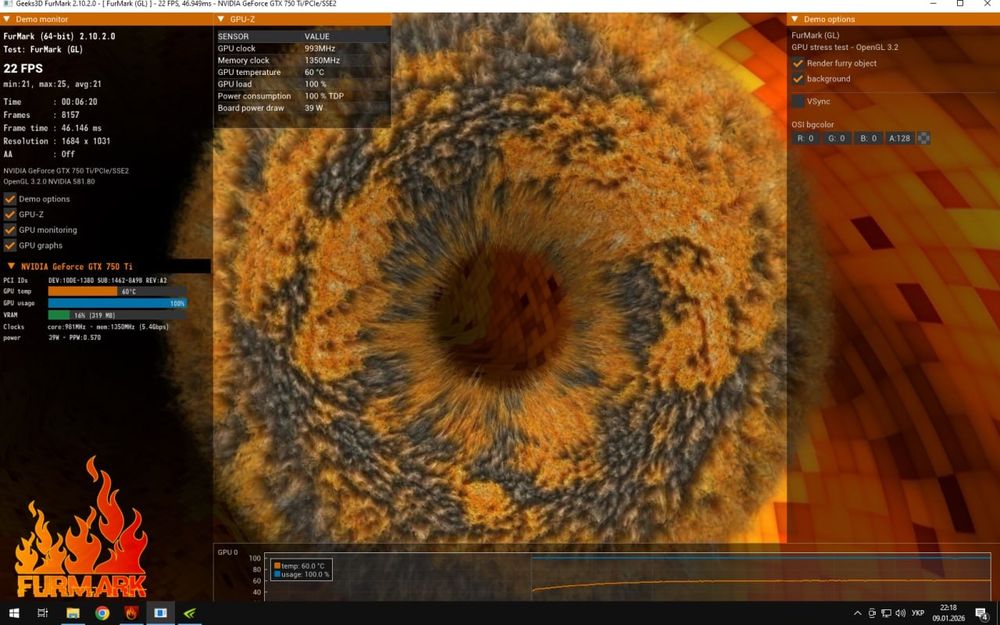Viewport: 1000px width, 625px height.
Task: Switch to FurMark flame taskbar icon
Action: point(131,614)
